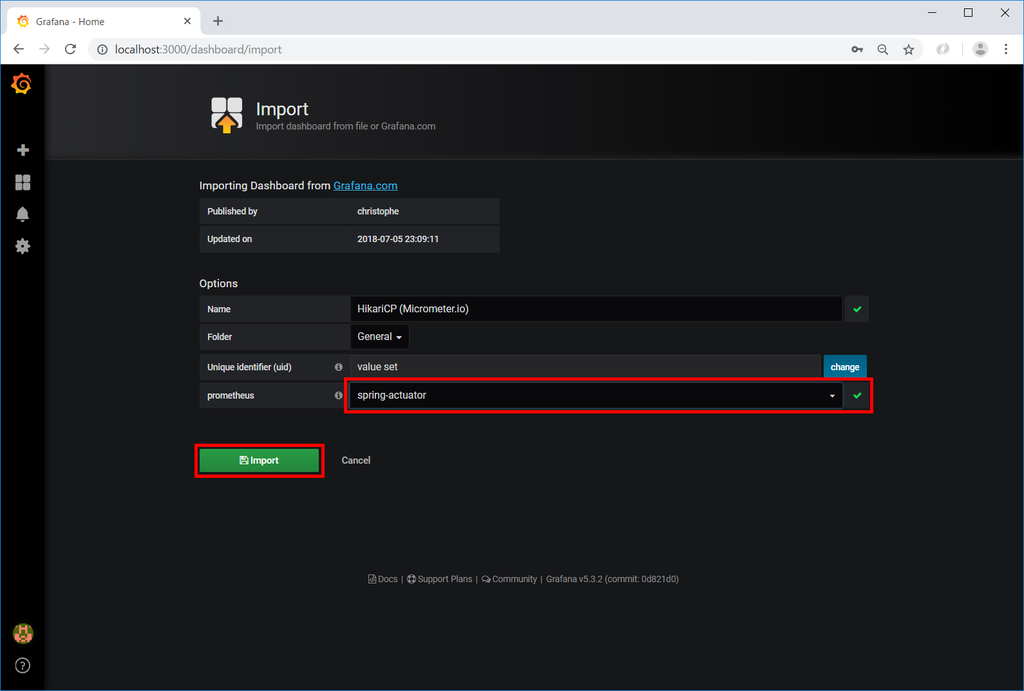Click the Name field HikariCP (Micrometer.io)

pyautogui.click(x=596, y=309)
